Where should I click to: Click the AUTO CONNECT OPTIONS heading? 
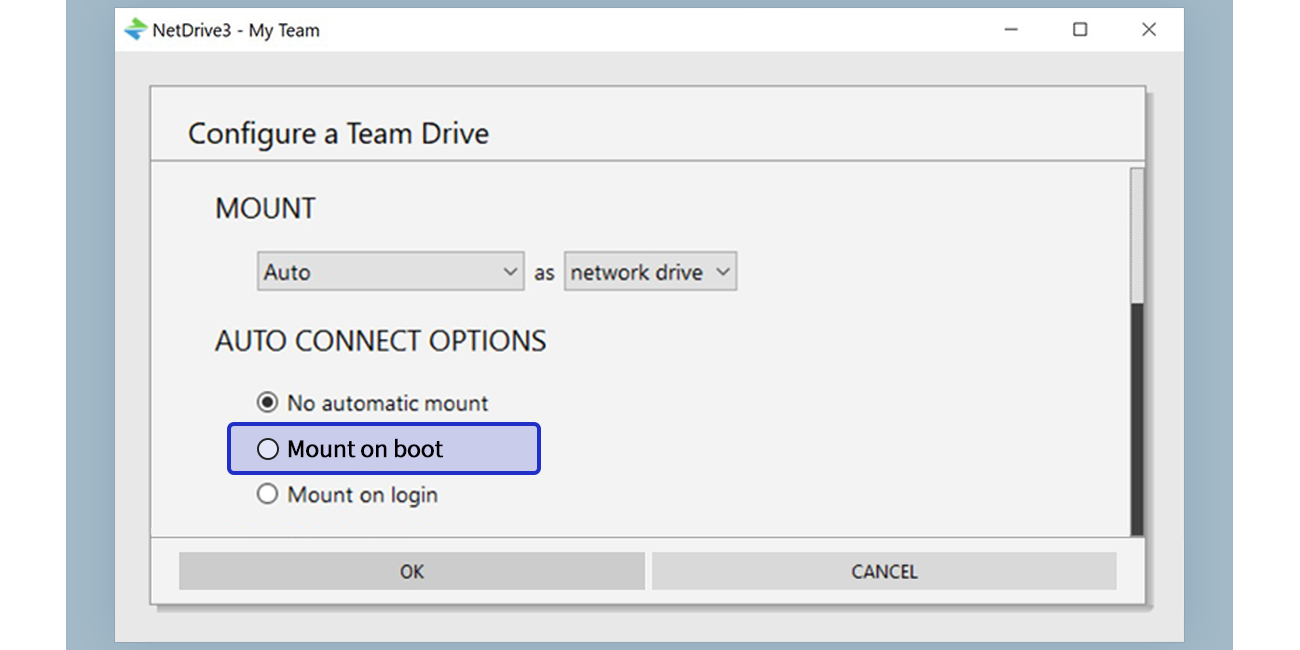coord(380,340)
